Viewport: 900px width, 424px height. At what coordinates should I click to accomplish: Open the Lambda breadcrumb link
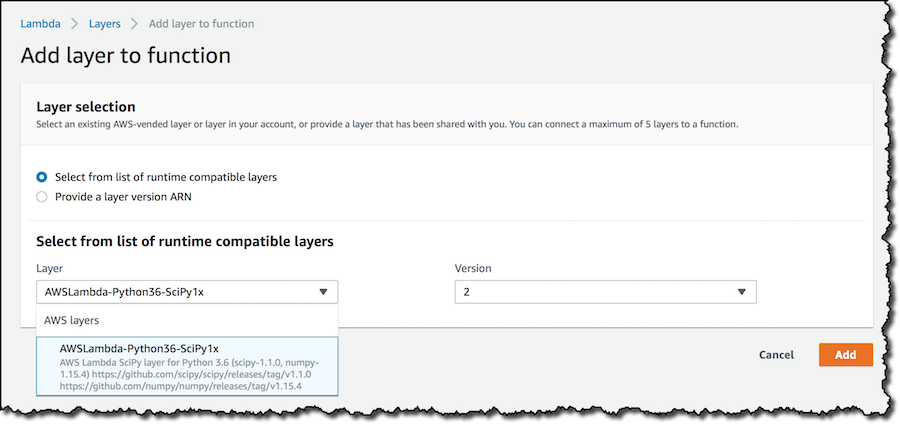click(x=40, y=24)
